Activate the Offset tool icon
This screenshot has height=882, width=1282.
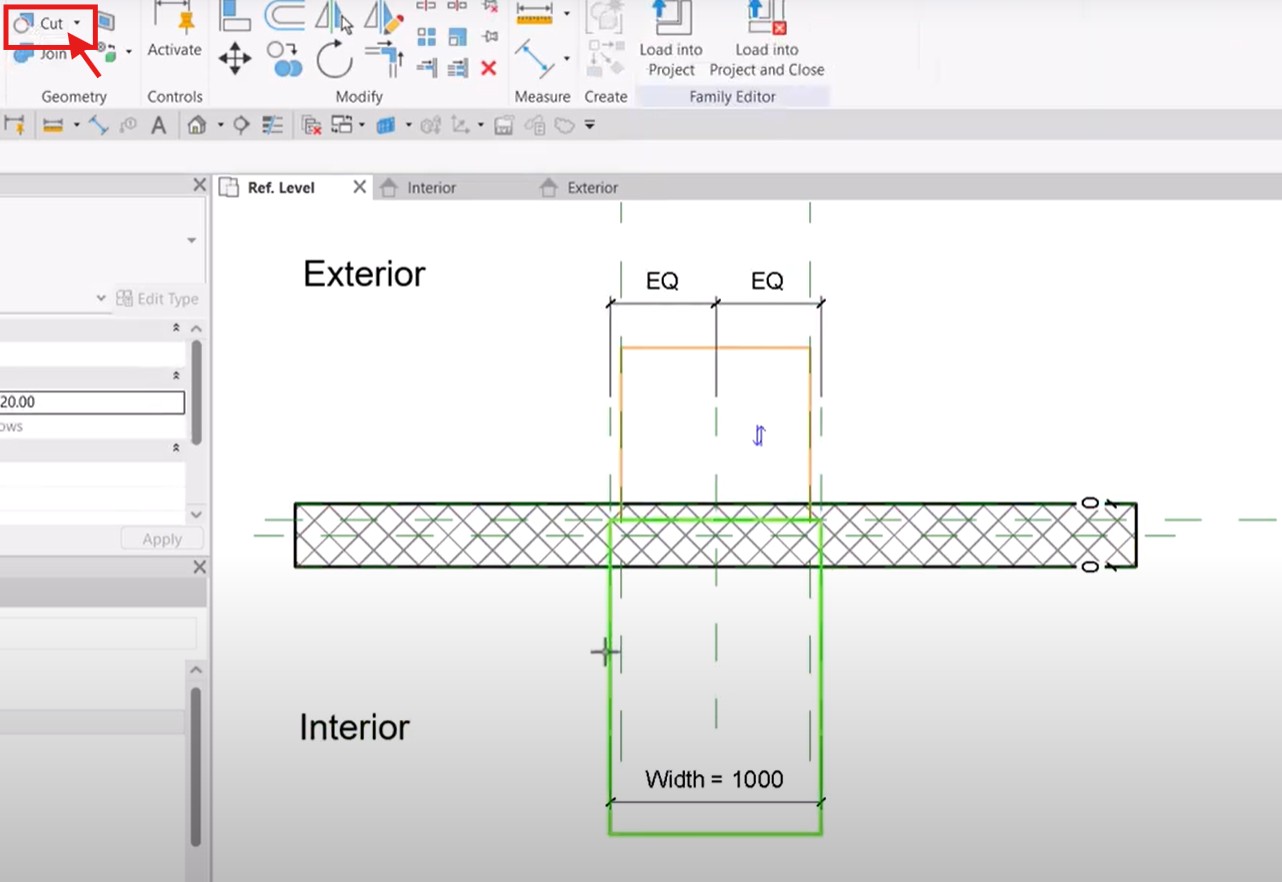[x=285, y=16]
